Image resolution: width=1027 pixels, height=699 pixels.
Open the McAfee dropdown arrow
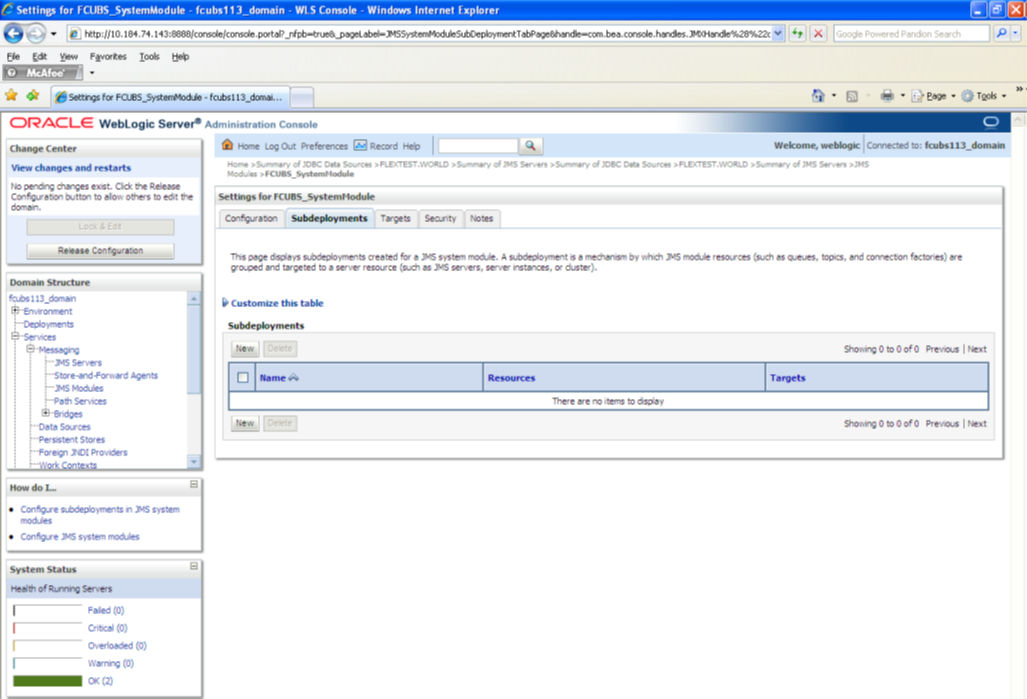click(92, 73)
